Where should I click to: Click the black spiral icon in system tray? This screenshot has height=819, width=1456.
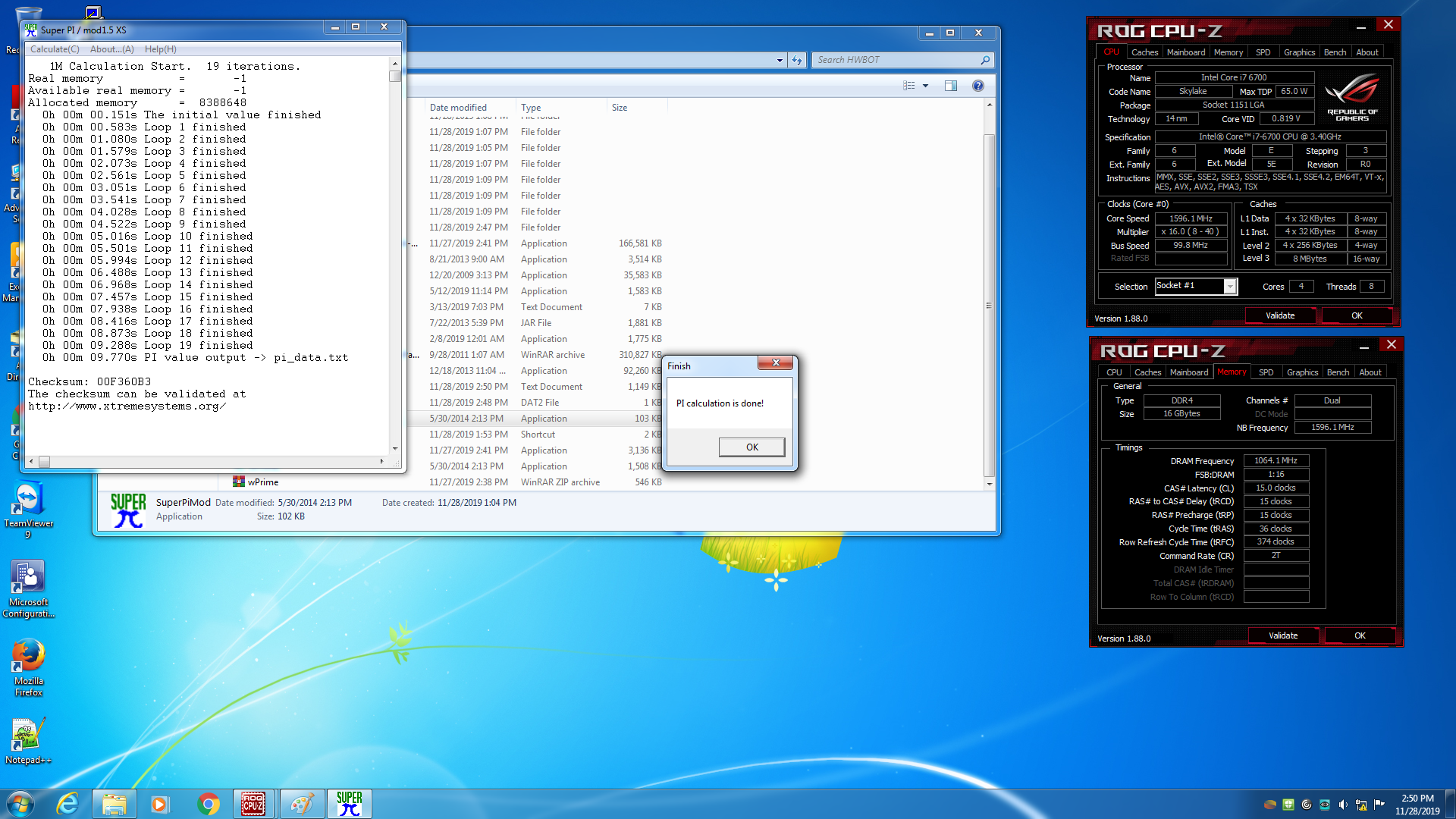[1307, 805]
